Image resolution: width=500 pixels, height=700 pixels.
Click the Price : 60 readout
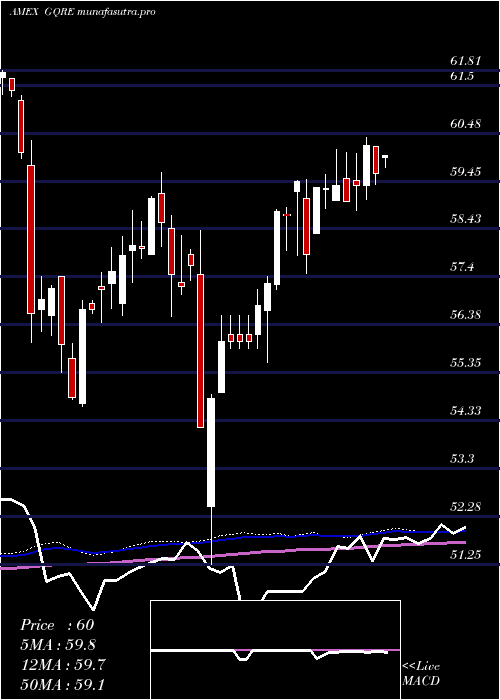(x=57, y=625)
